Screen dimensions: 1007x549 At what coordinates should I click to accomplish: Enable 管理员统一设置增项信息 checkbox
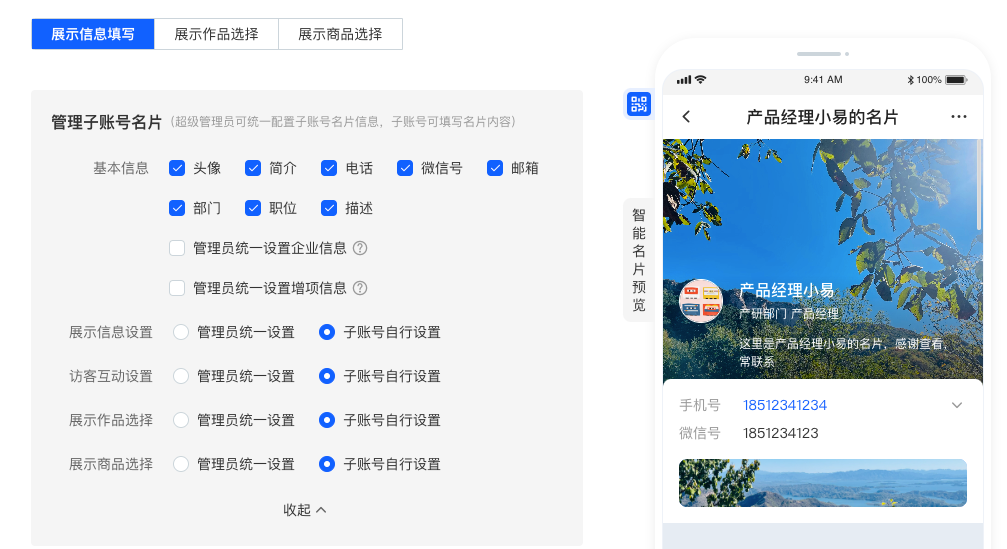177,288
